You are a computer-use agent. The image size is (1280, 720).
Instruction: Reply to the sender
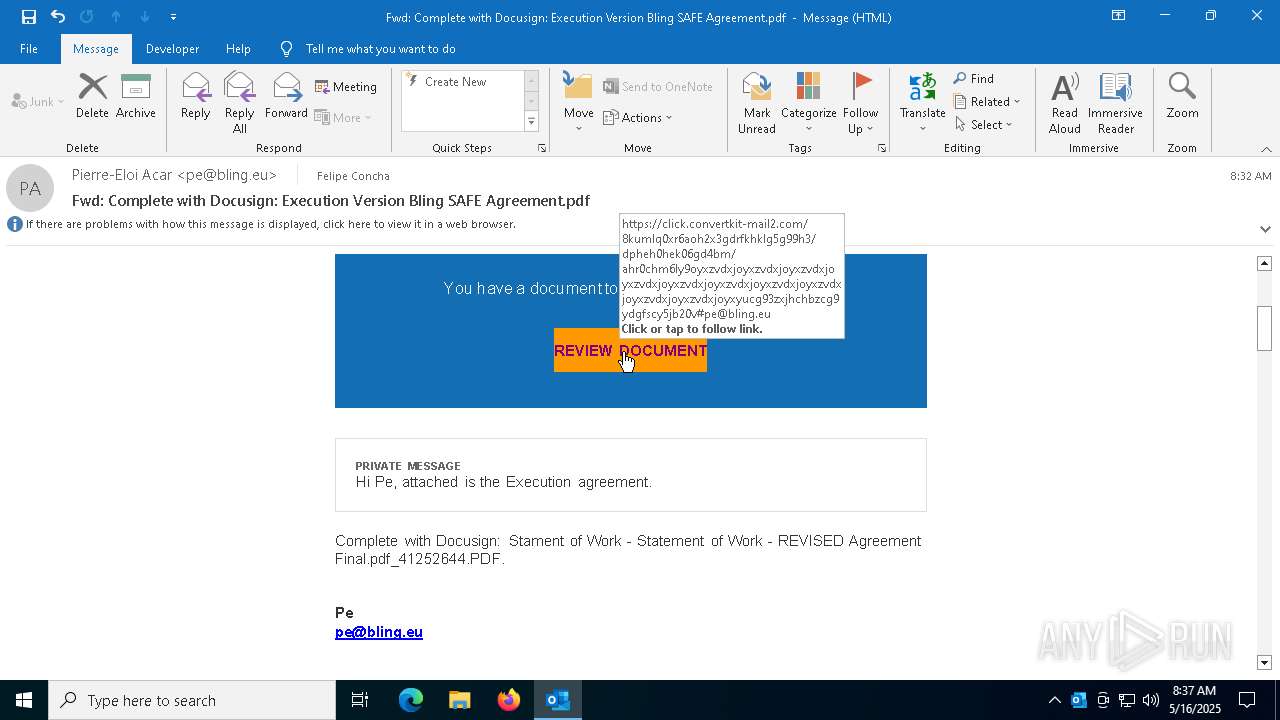point(196,97)
